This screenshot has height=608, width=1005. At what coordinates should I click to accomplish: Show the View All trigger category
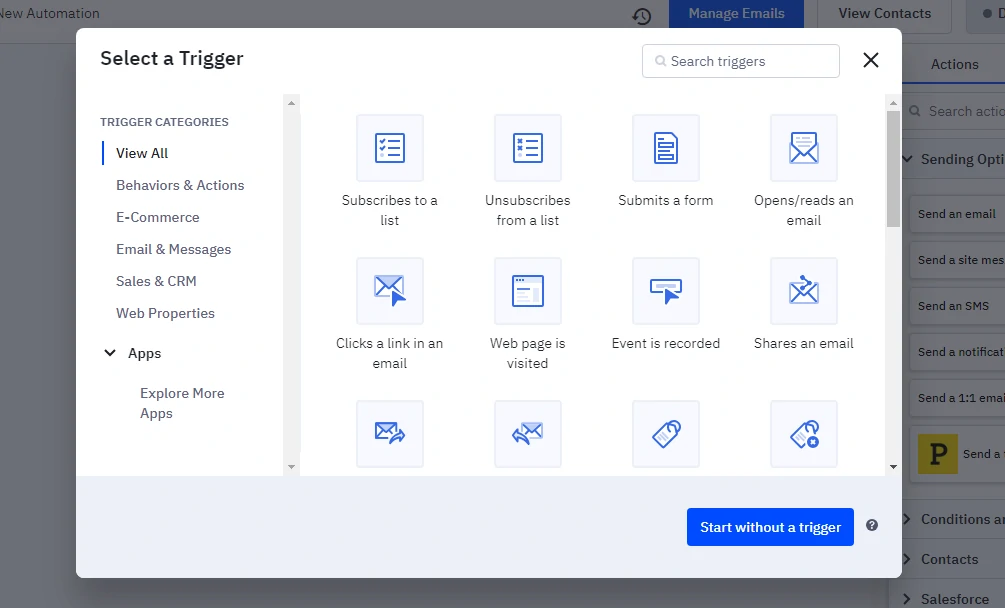[x=142, y=153]
